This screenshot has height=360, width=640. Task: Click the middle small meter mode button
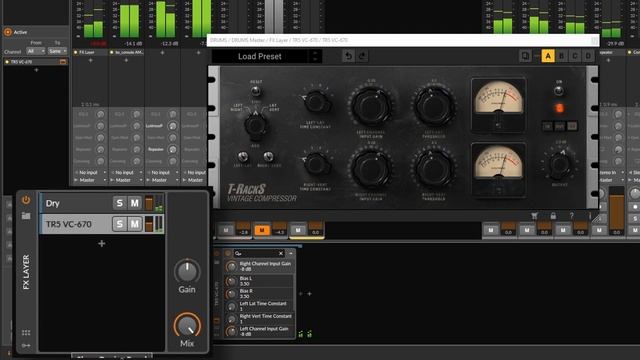pyautogui.click(x=560, y=126)
